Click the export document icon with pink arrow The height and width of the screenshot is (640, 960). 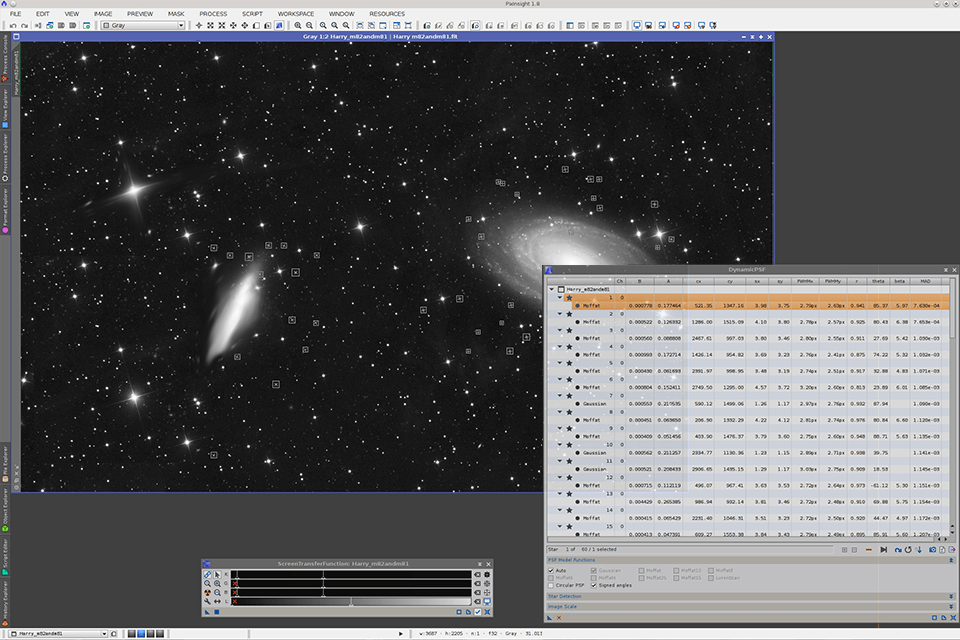(x=952, y=550)
